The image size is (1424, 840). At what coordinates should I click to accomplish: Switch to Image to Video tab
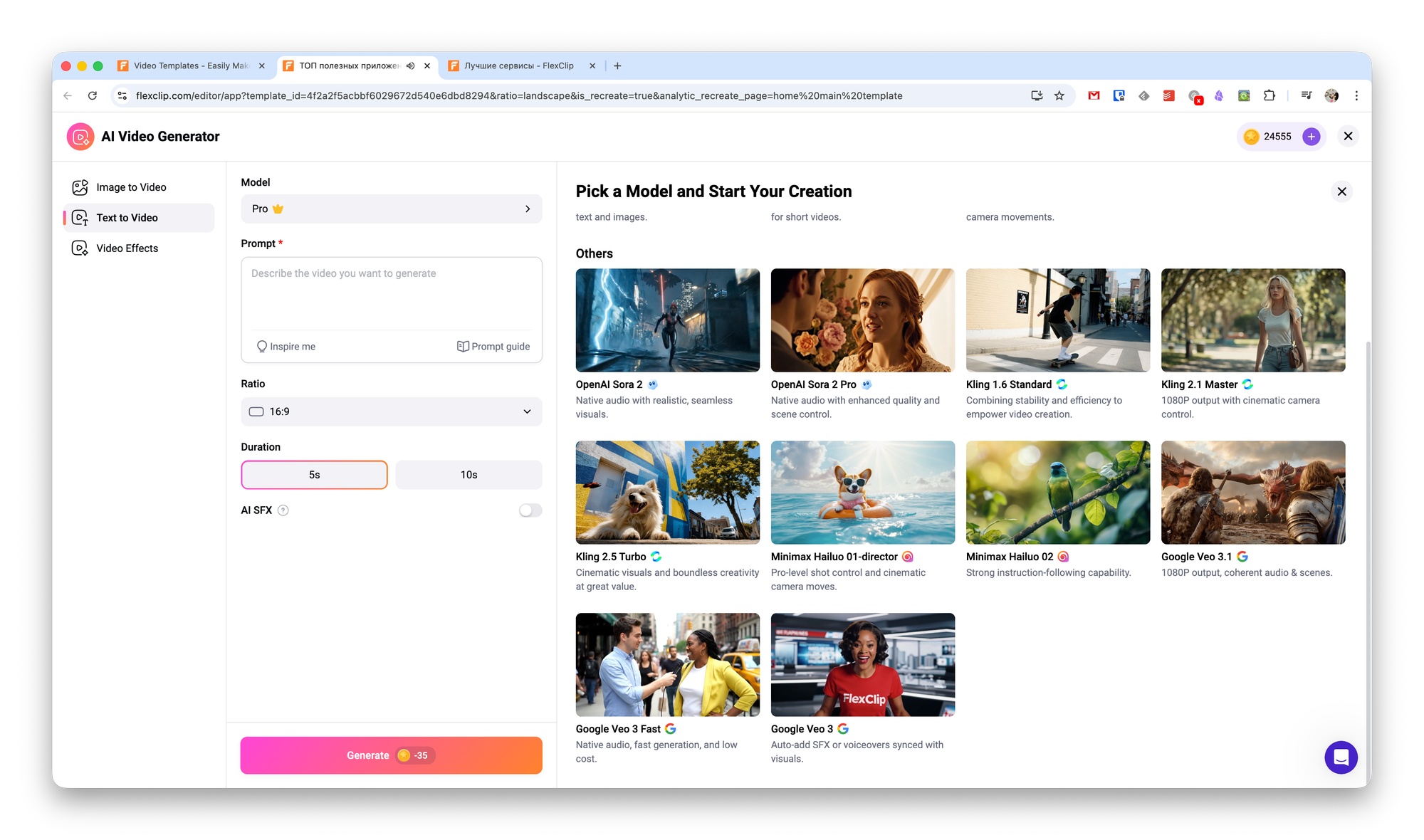point(131,187)
